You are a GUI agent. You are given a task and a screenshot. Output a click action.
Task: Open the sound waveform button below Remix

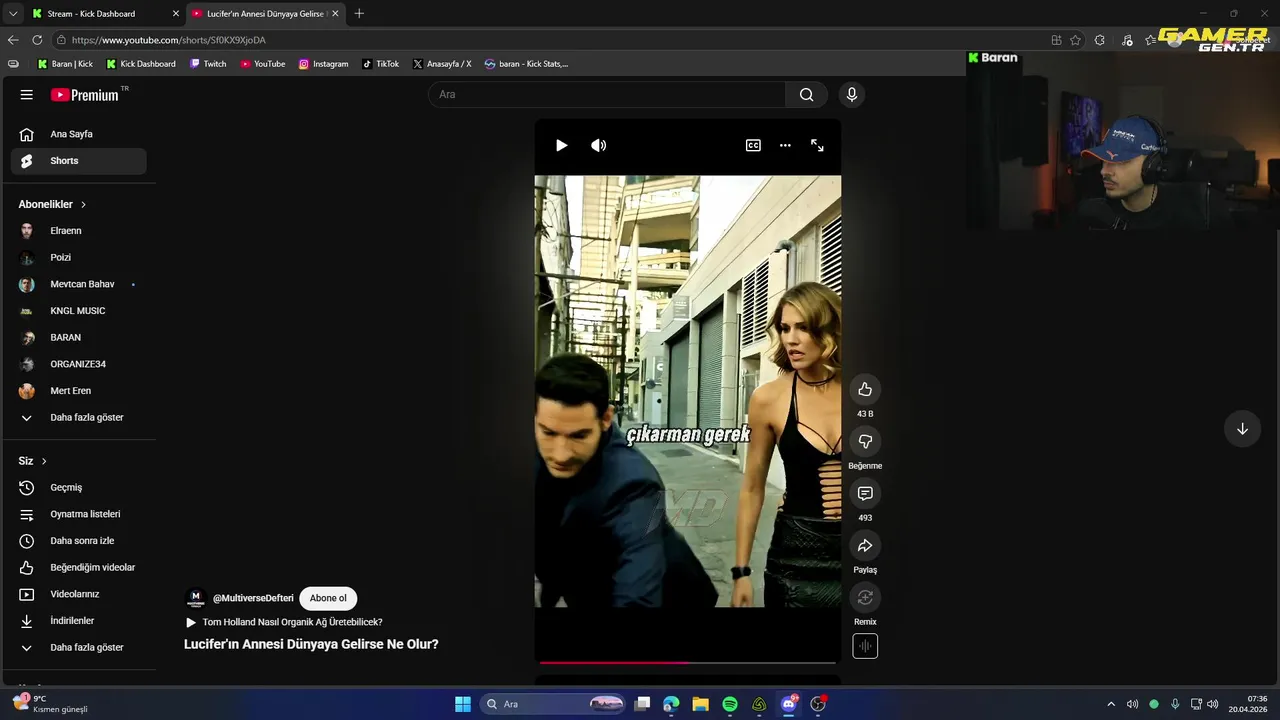[865, 646]
